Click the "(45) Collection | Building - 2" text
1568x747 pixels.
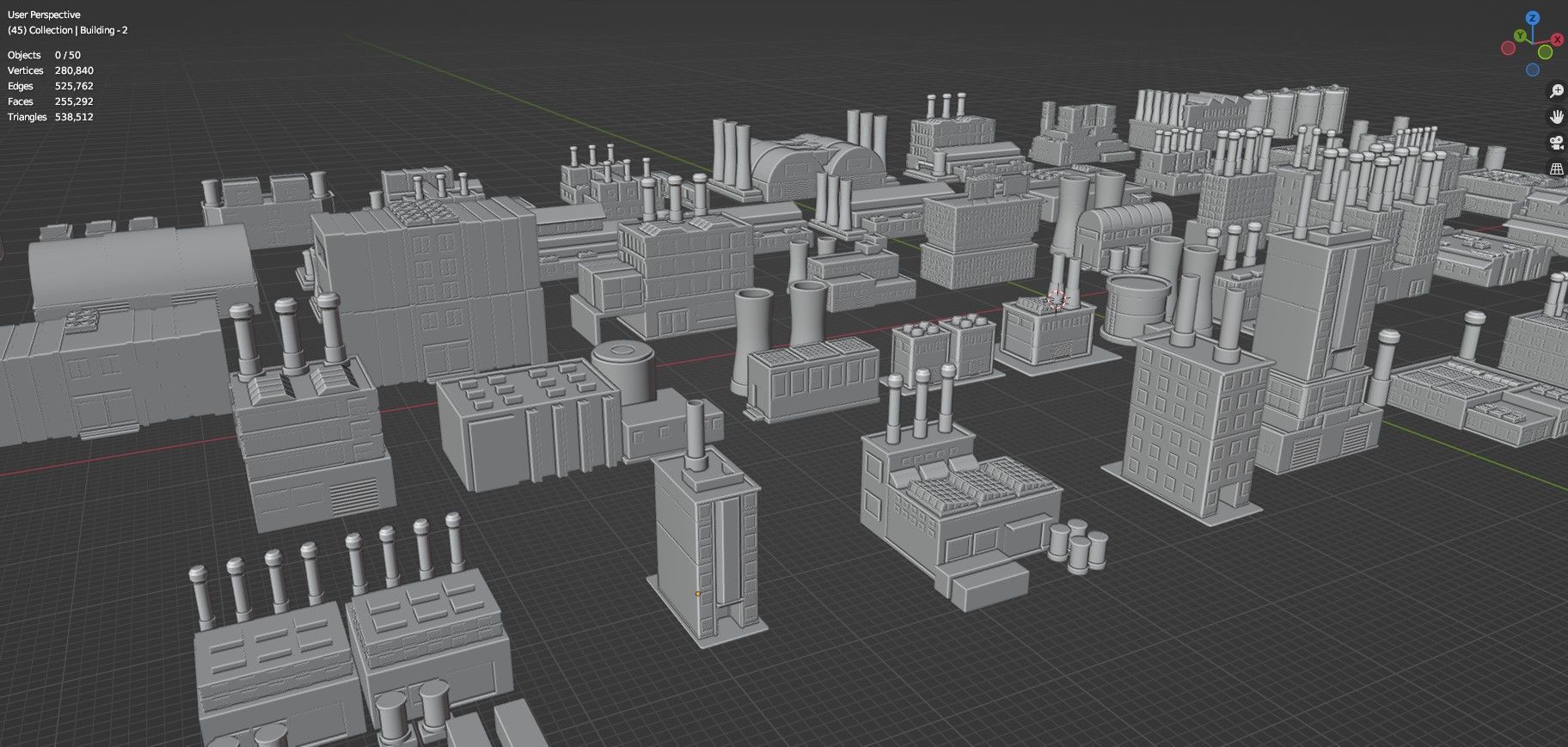coord(68,30)
